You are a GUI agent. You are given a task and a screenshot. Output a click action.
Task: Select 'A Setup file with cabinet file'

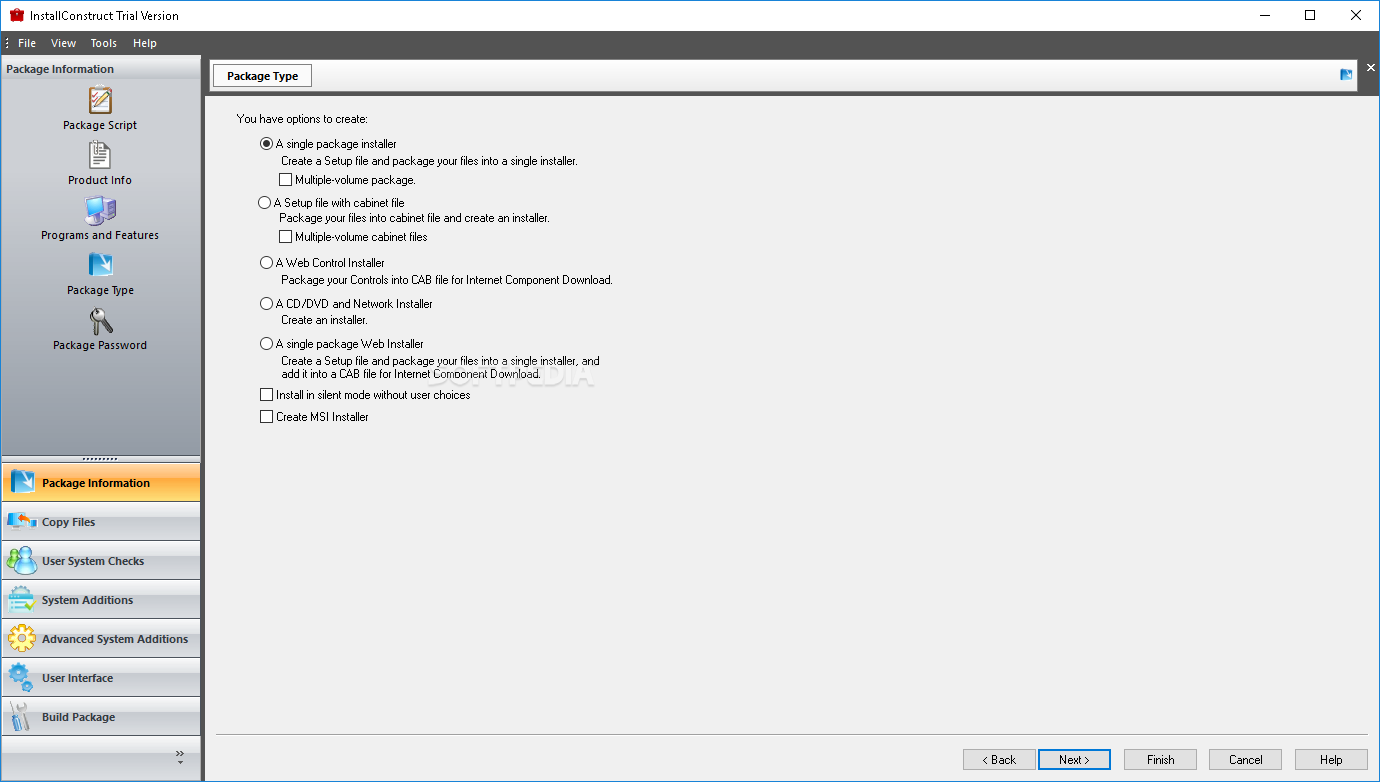click(264, 203)
